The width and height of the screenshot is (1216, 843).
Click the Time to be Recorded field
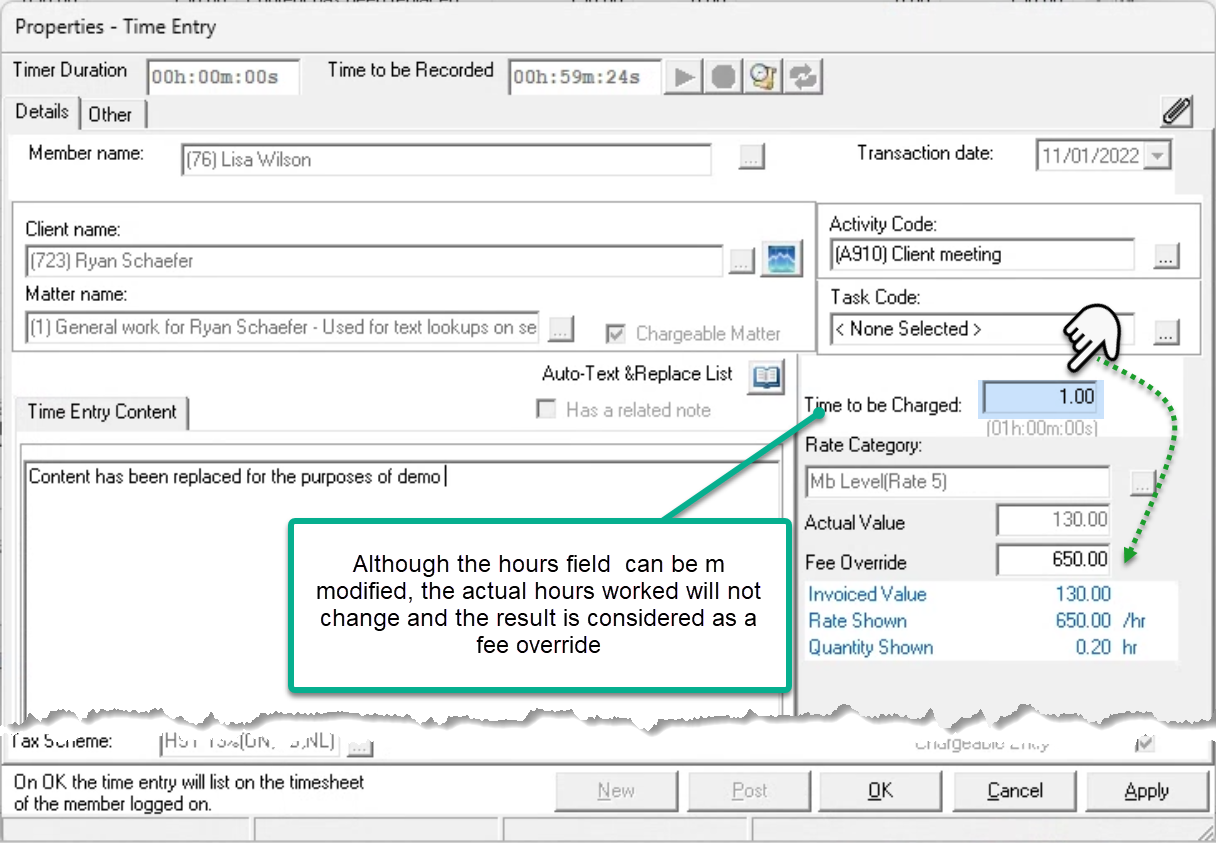coord(585,77)
